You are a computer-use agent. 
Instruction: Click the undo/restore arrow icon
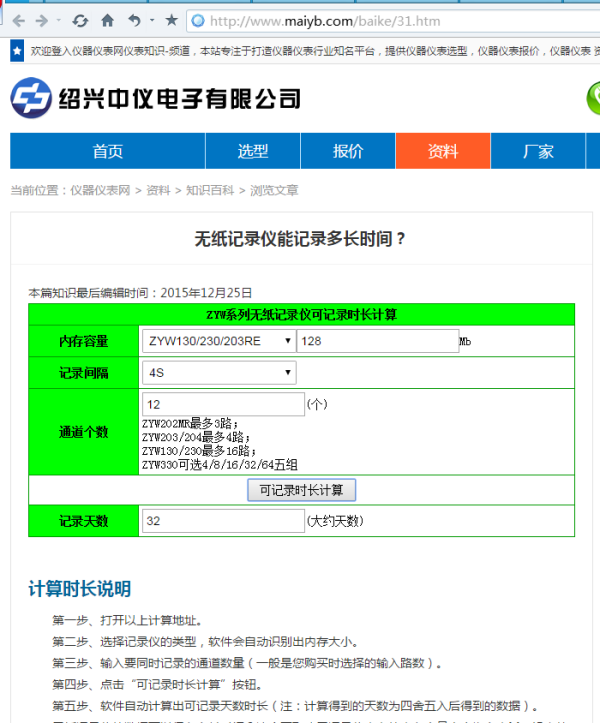[134, 20]
